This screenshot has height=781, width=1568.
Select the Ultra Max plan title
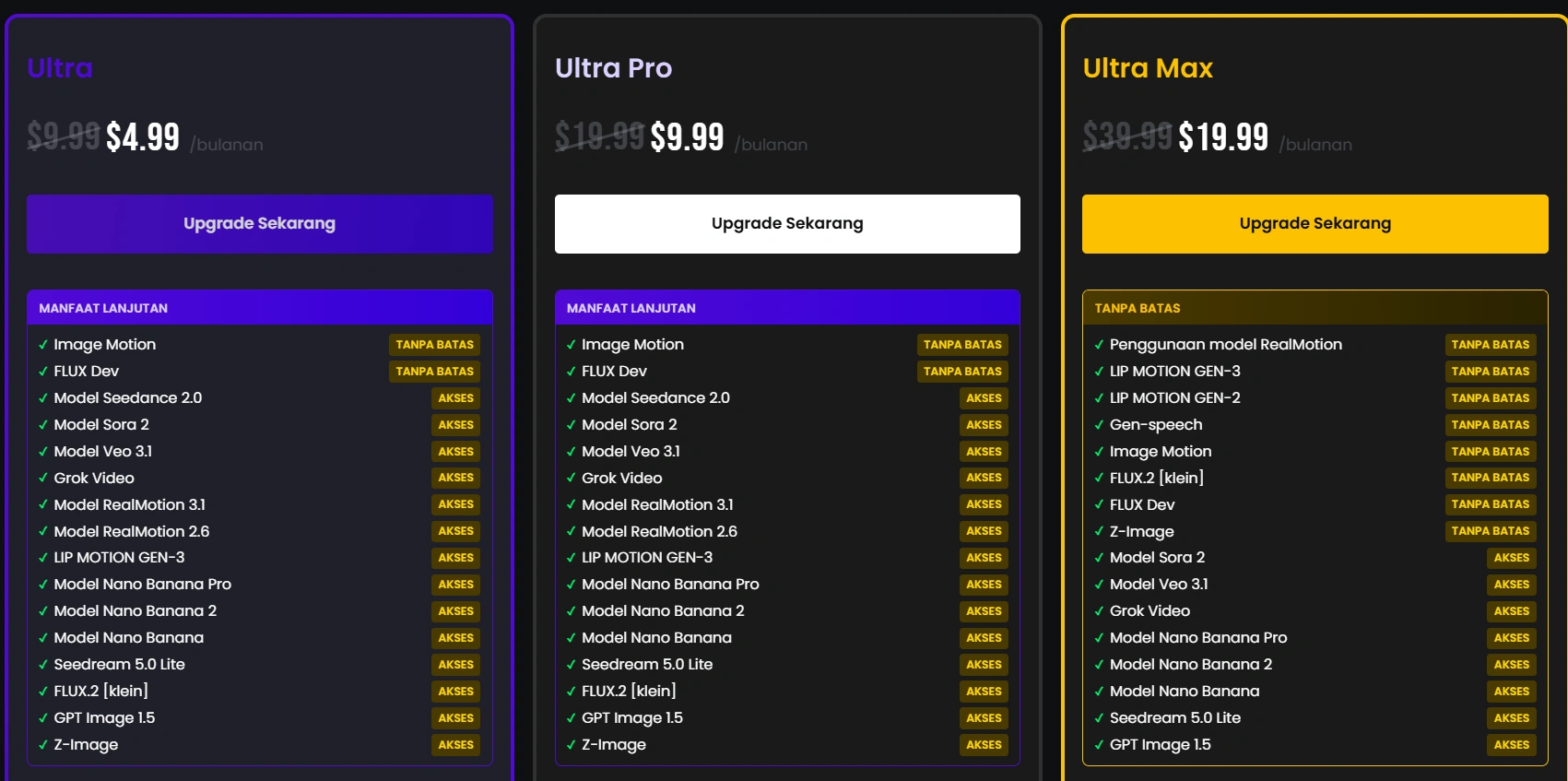[x=1148, y=68]
